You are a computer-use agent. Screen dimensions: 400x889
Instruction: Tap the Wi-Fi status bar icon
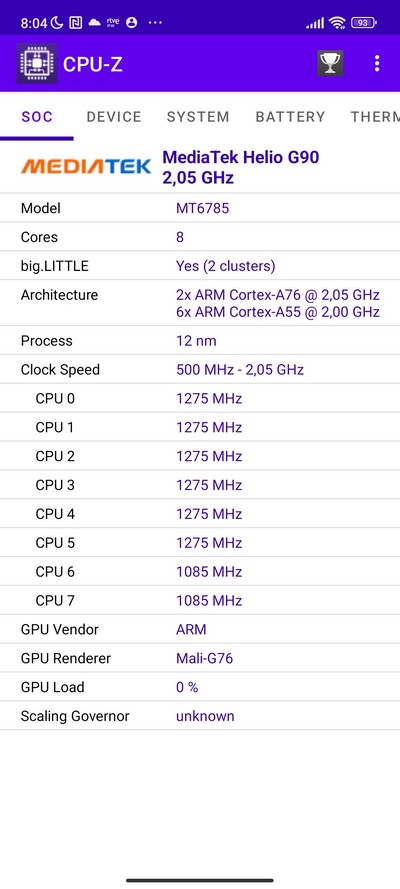[x=338, y=23]
